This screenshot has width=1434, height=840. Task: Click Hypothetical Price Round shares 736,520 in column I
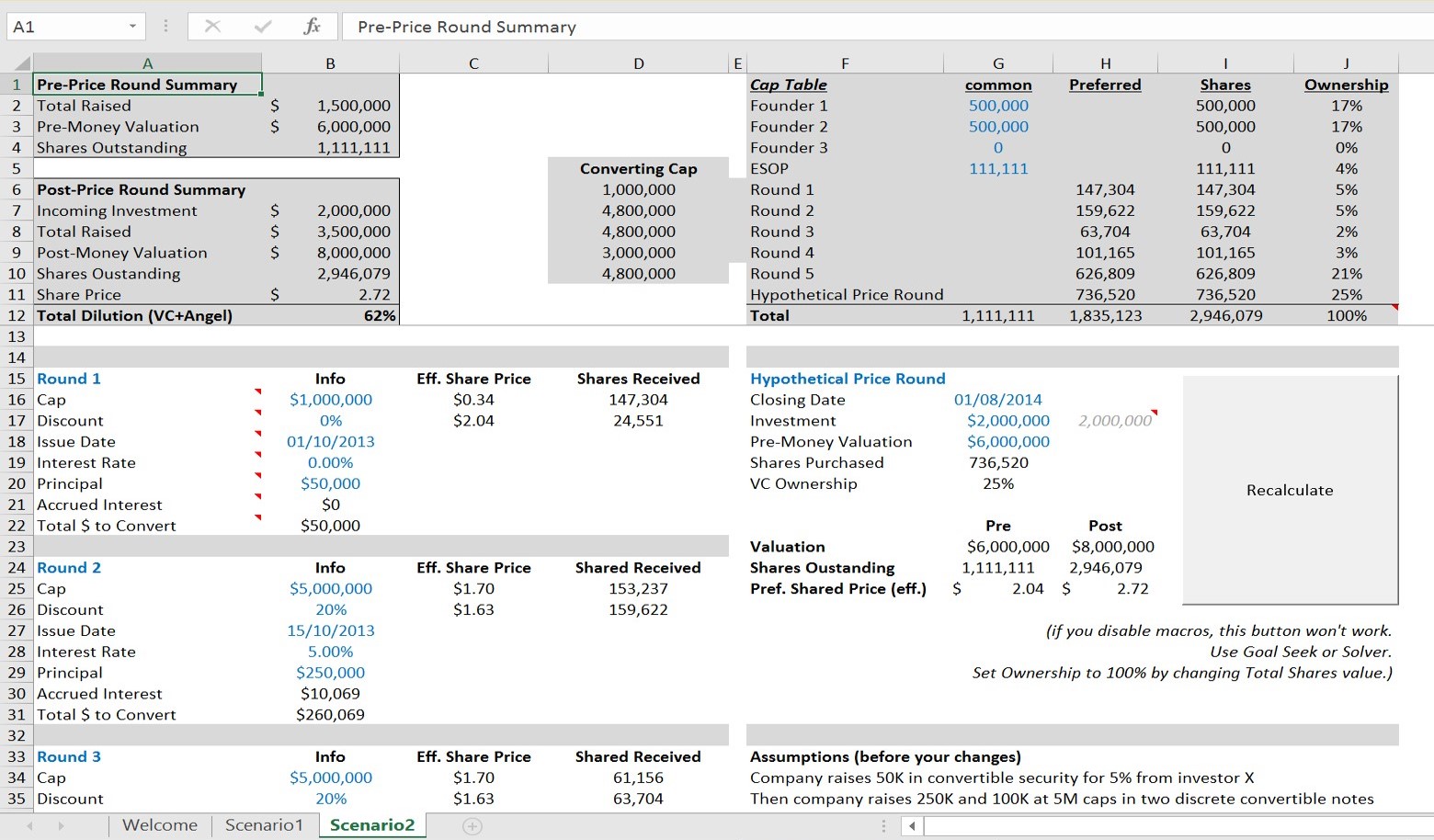(1225, 295)
